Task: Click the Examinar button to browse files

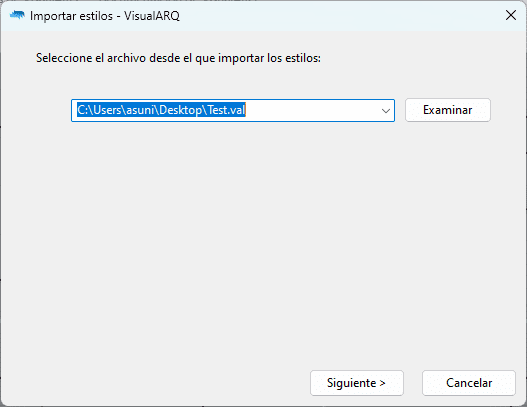Action: click(448, 110)
